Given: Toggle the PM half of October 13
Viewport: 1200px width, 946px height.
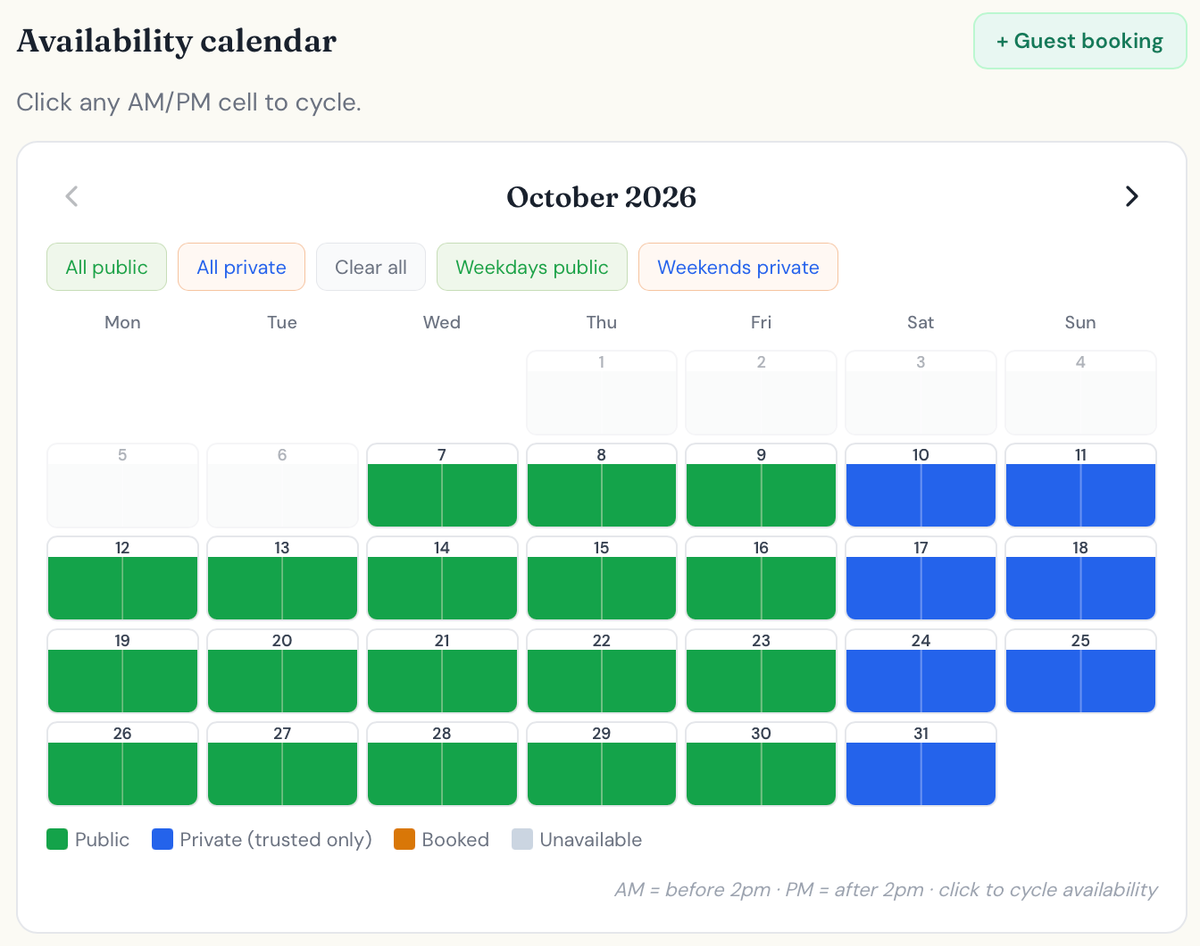Looking at the screenshot, I should click(319, 588).
